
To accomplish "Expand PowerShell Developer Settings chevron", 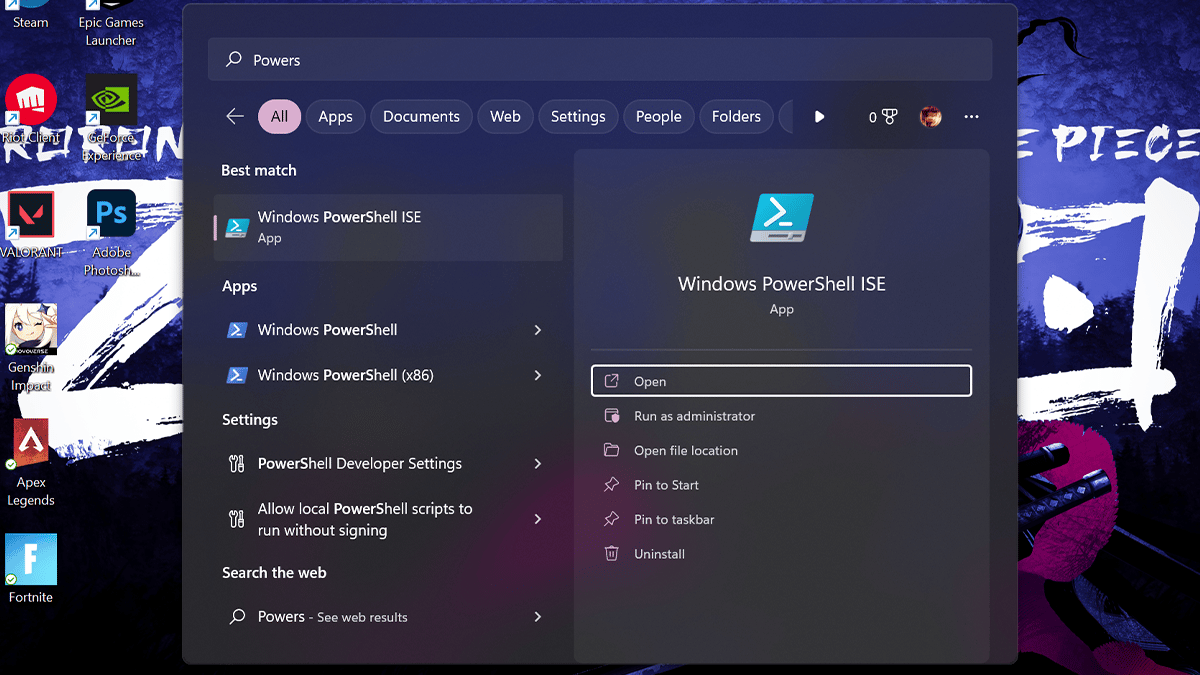I will [538, 464].
